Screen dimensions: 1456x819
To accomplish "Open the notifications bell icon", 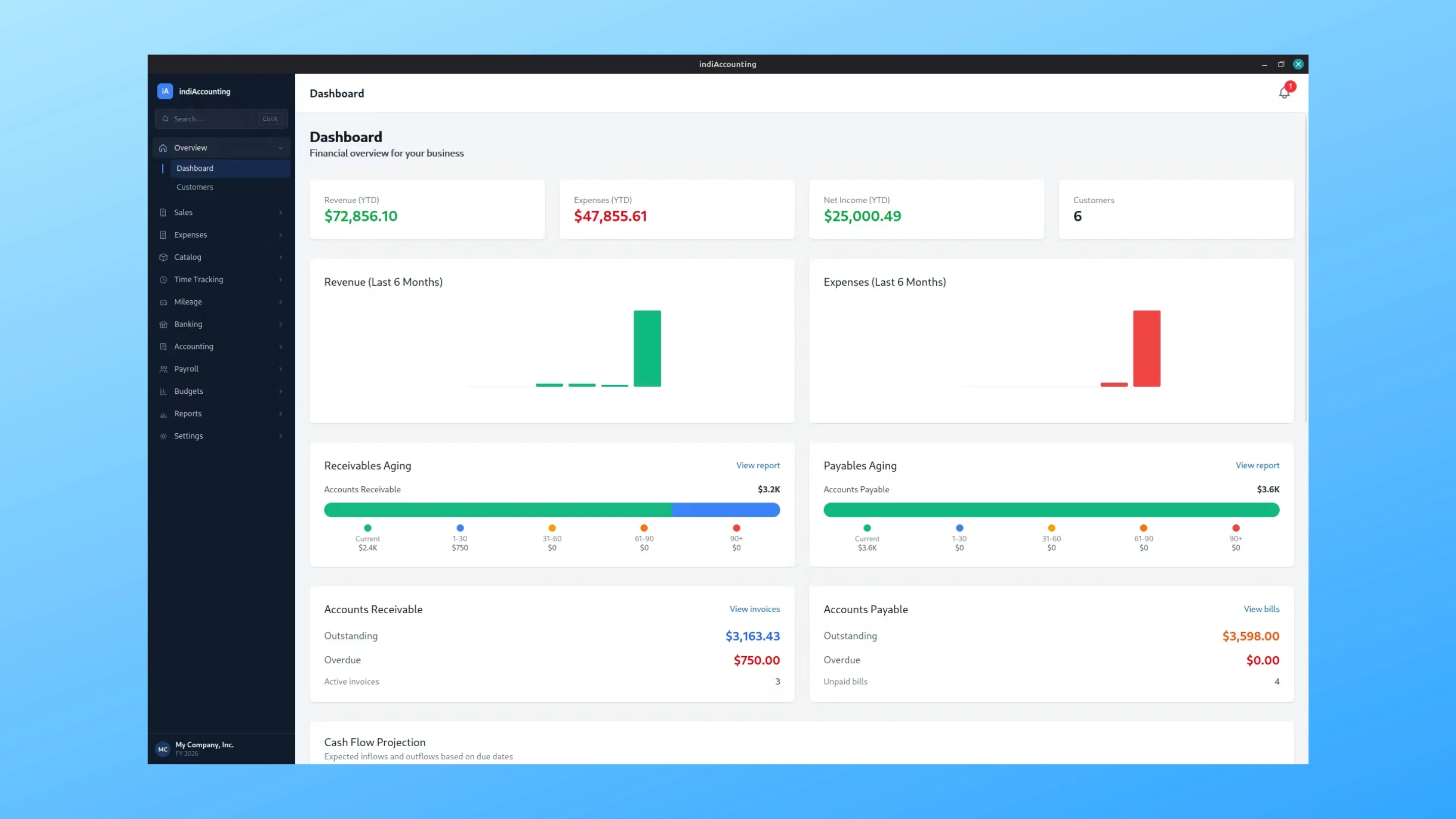I will point(1284,93).
